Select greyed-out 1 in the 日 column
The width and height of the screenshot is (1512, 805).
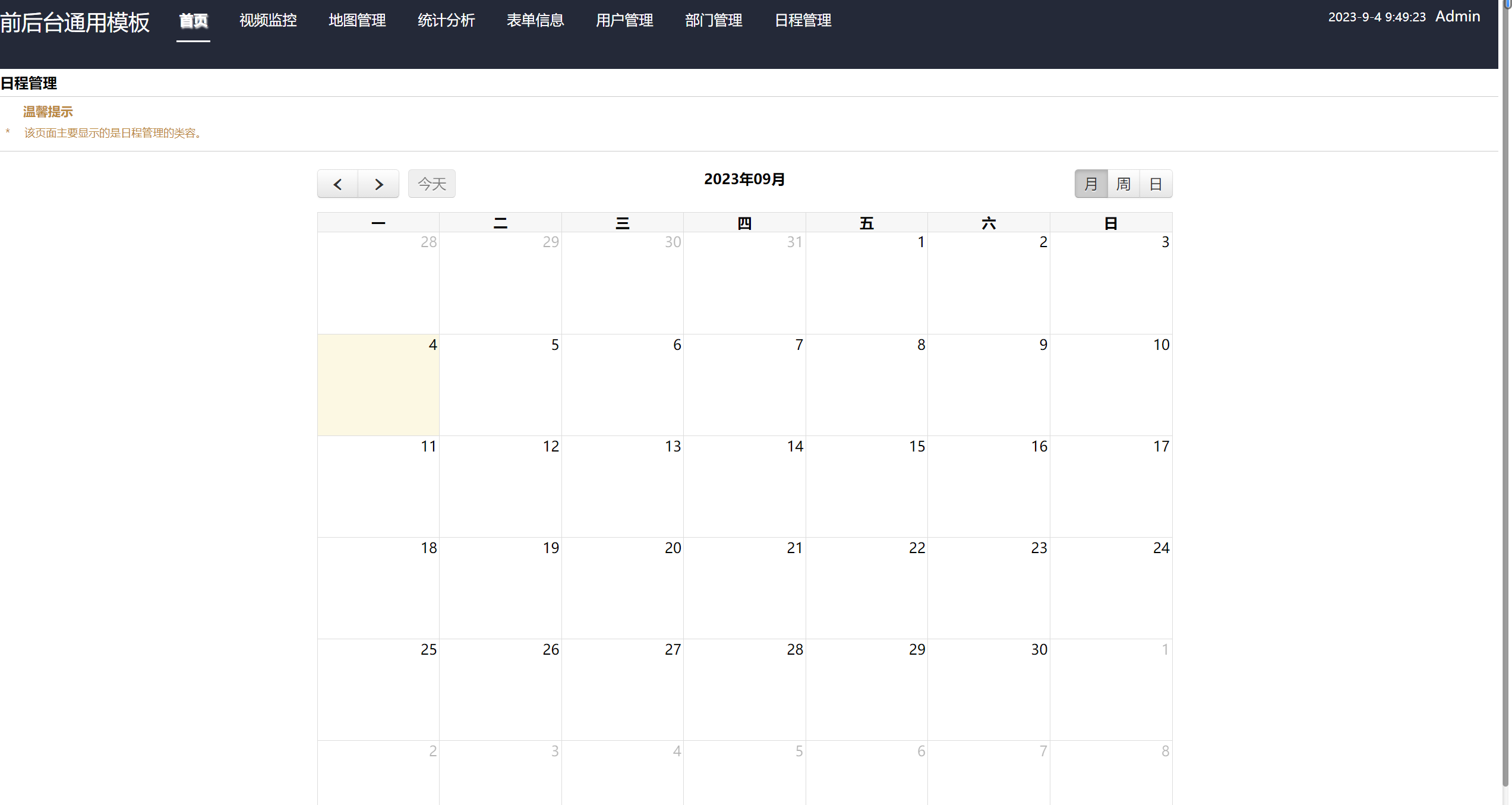[1111, 690]
